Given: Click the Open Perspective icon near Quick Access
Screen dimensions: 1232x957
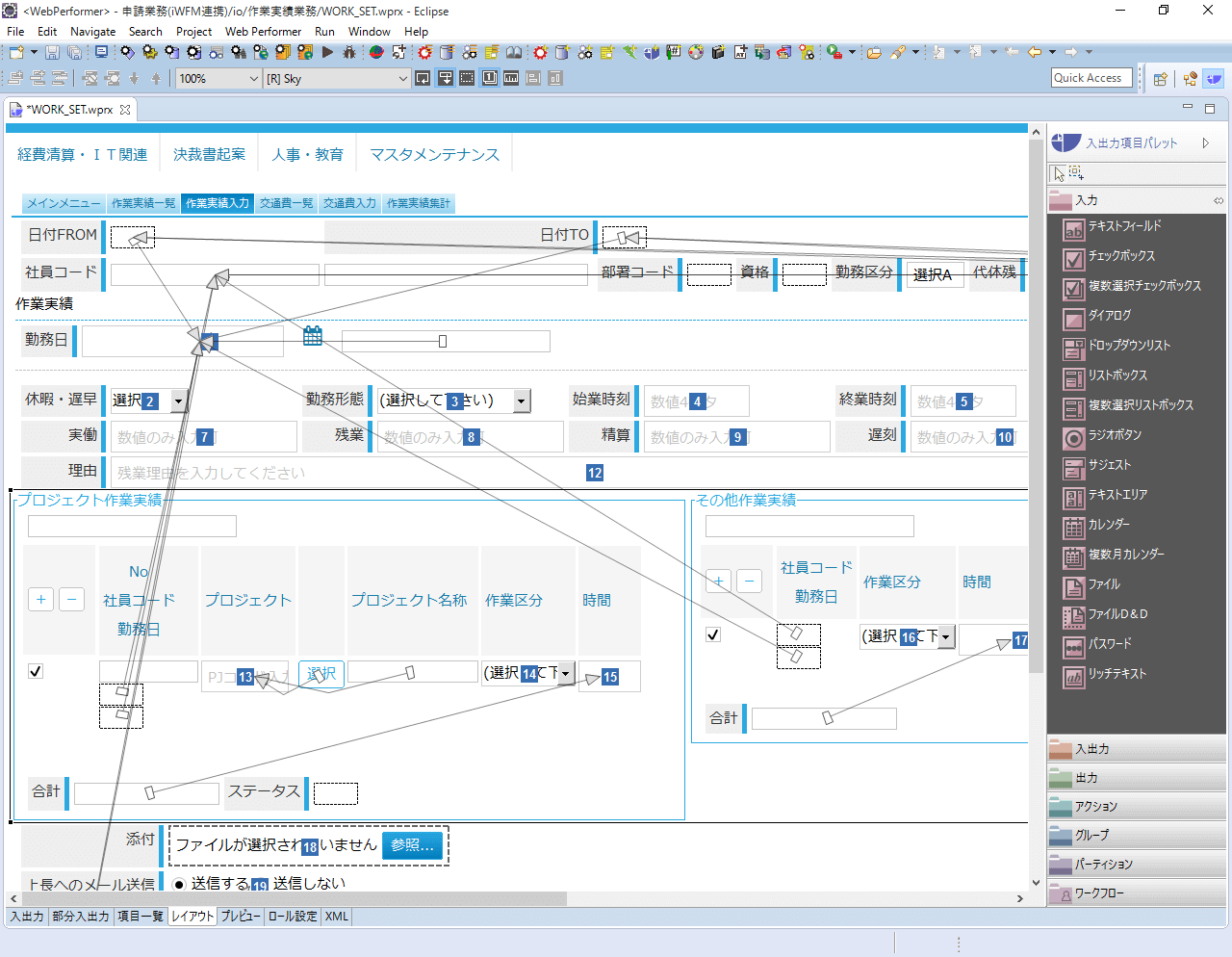Looking at the screenshot, I should (x=1160, y=79).
